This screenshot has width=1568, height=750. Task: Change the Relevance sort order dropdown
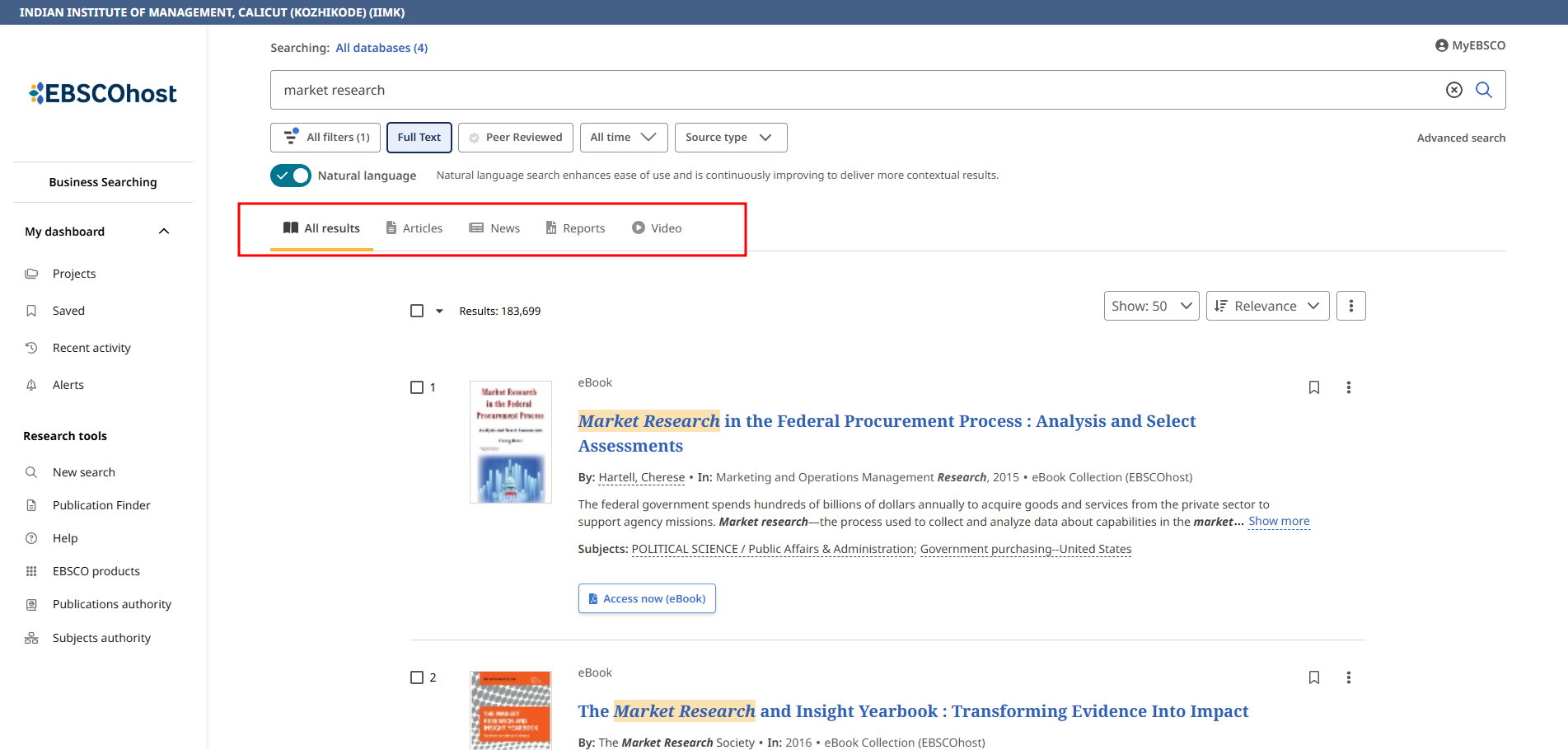click(x=1266, y=306)
